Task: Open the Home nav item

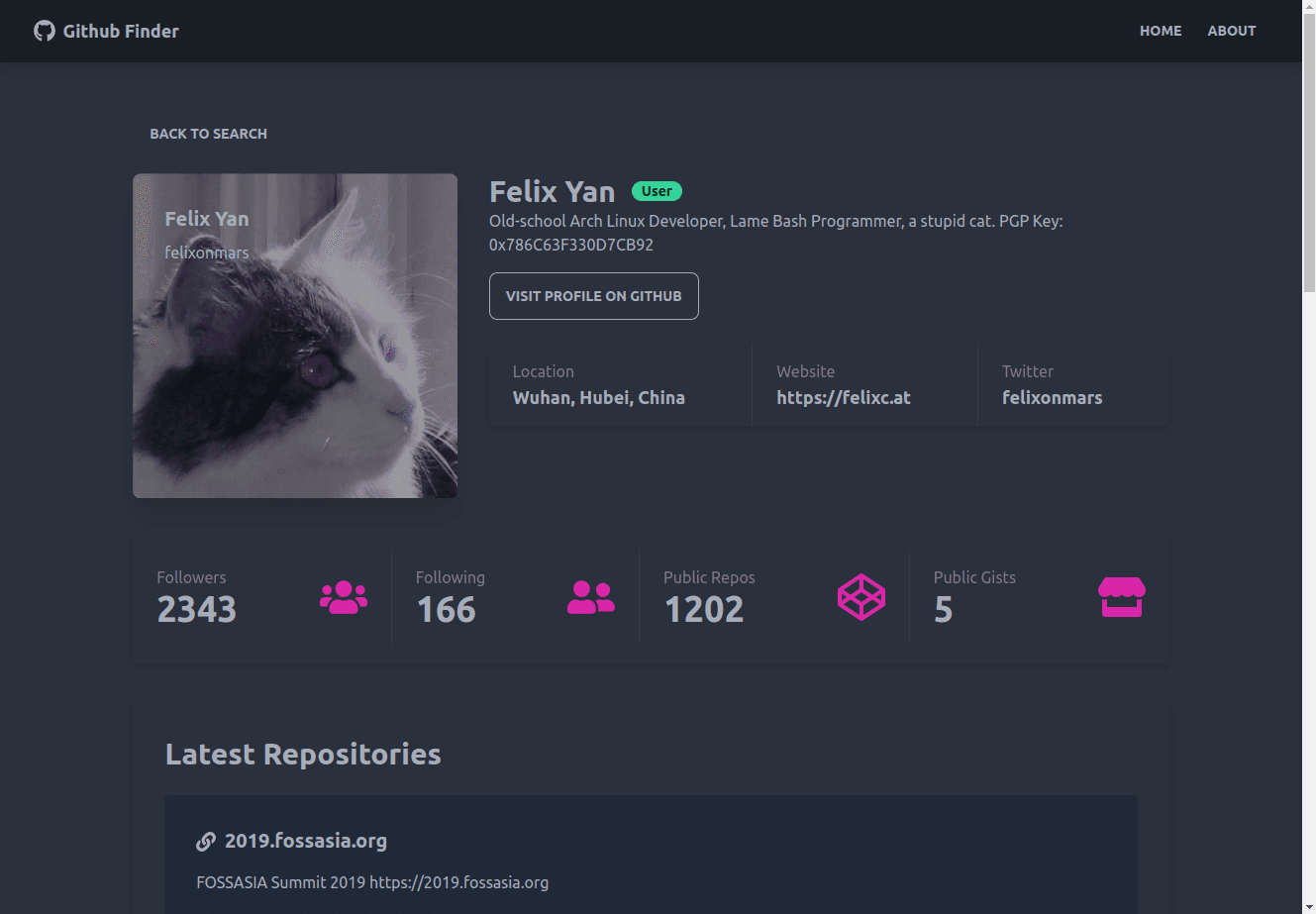Action: click(1161, 31)
